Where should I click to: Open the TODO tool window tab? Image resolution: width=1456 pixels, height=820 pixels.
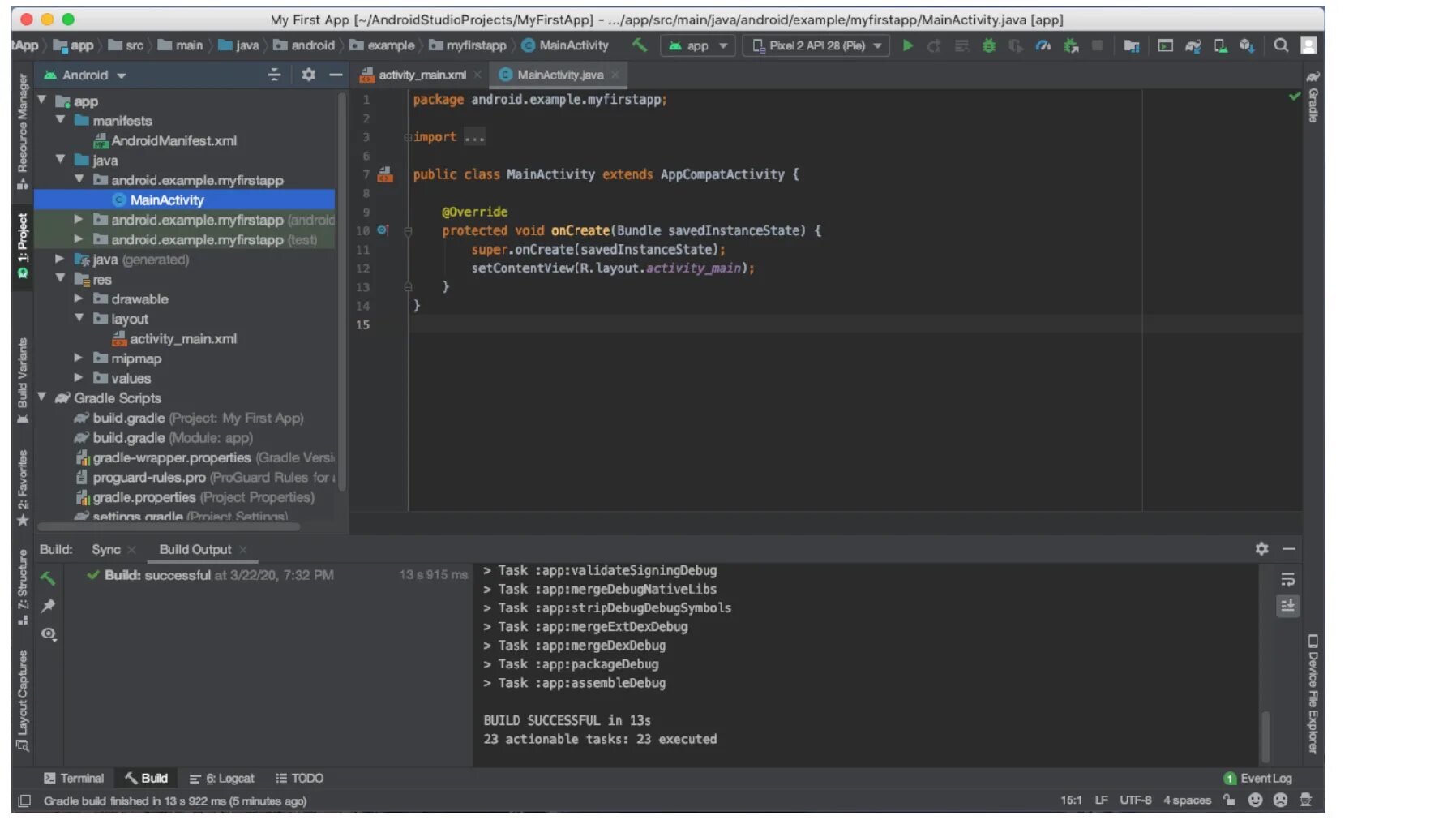coord(300,778)
